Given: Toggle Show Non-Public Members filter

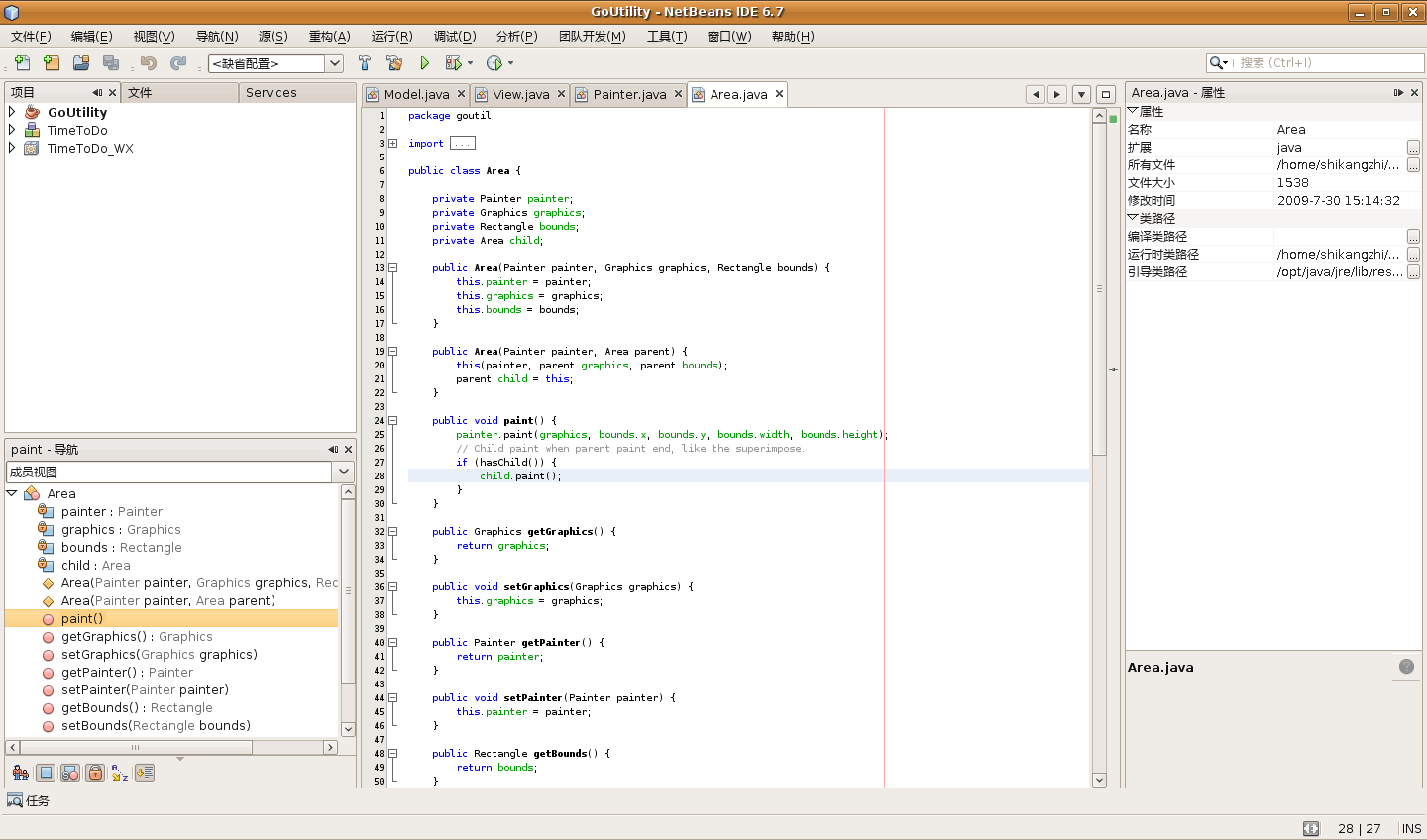Looking at the screenshot, I should pos(95,773).
